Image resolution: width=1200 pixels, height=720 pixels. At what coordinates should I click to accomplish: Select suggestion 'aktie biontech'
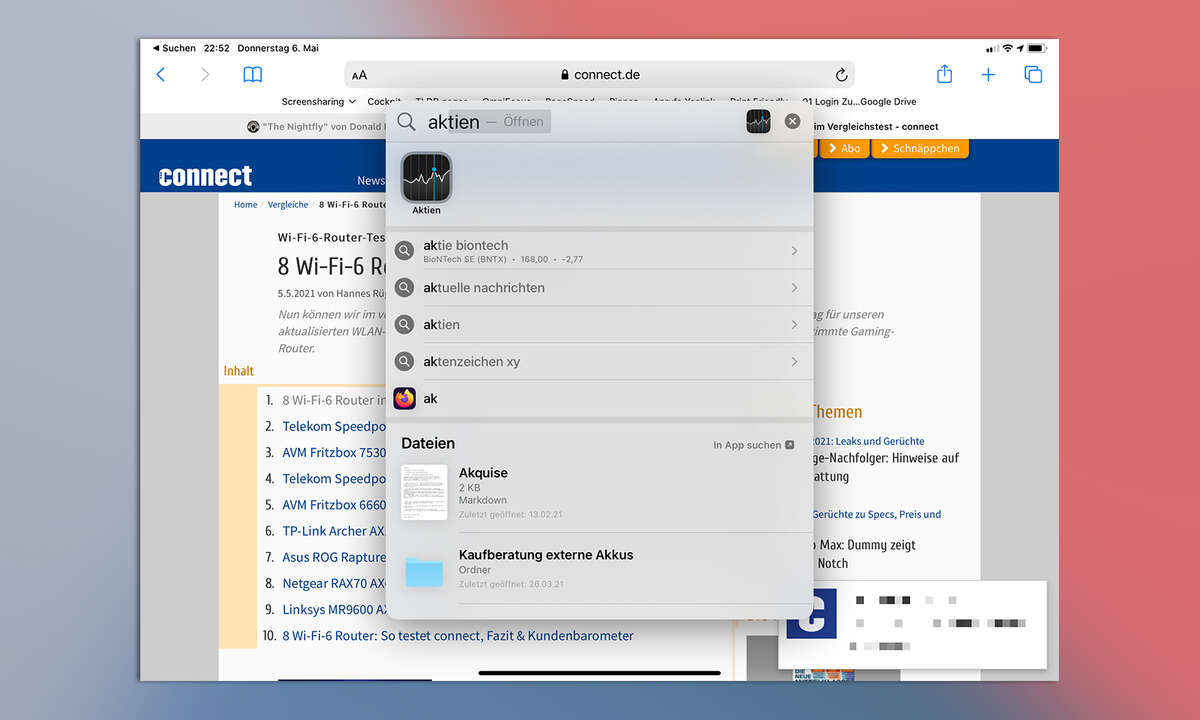point(600,251)
